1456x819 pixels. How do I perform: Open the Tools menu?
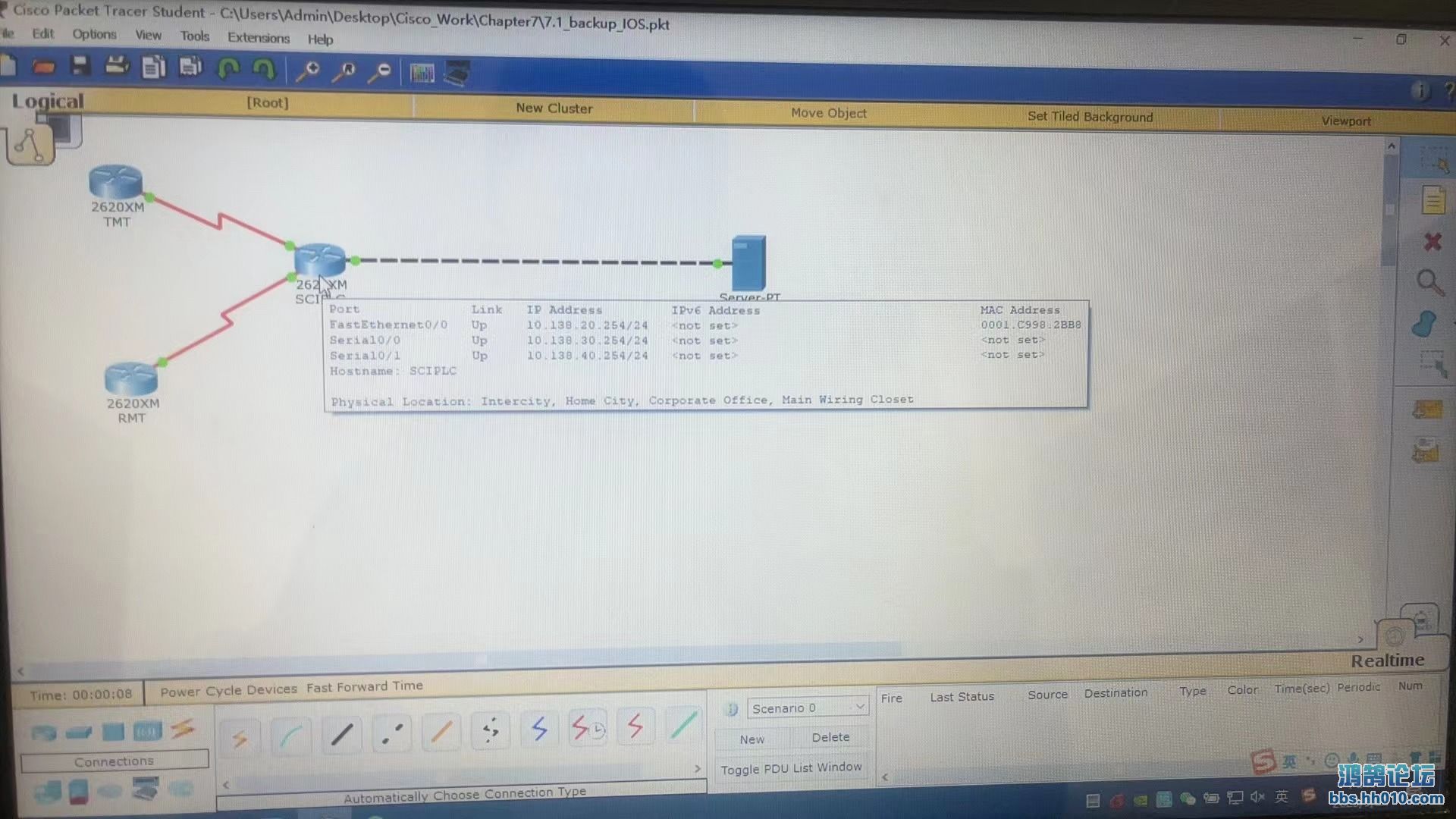pos(194,36)
